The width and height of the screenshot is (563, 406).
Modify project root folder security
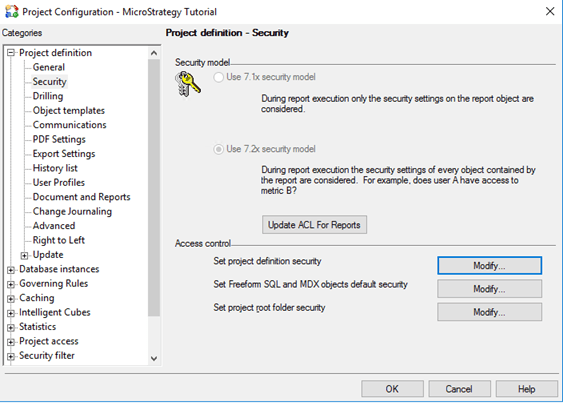pyautogui.click(x=489, y=312)
